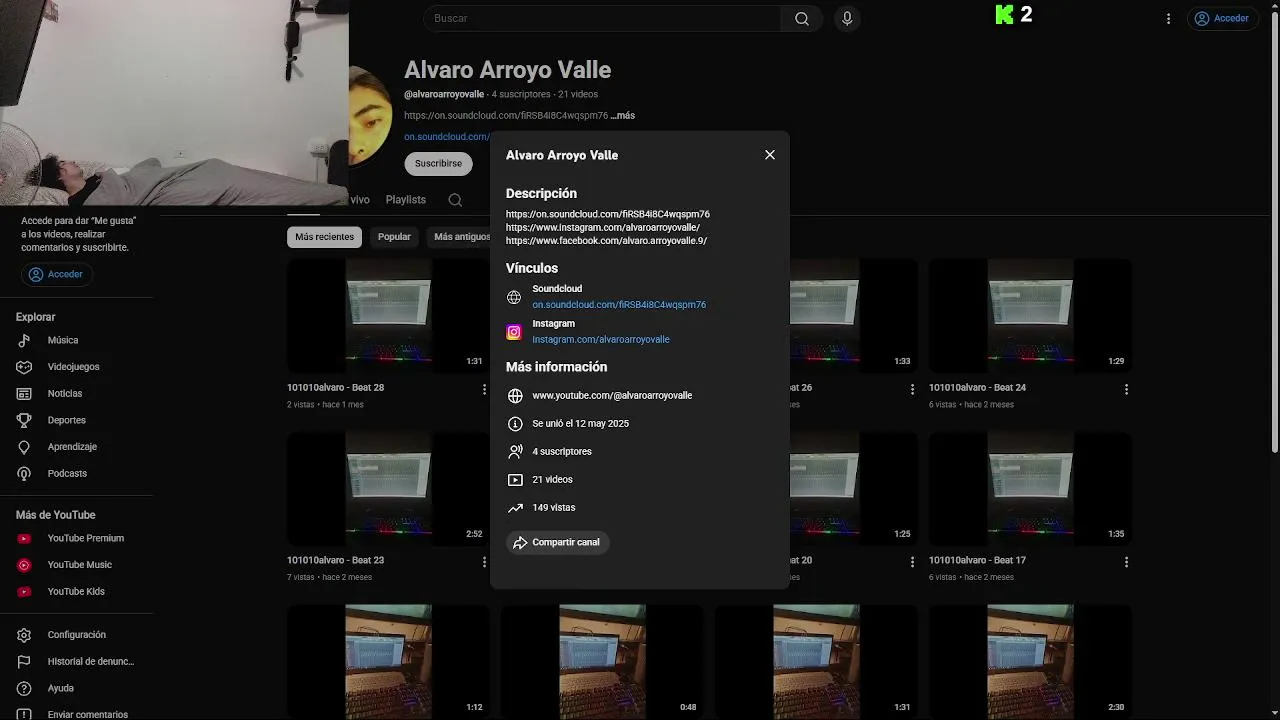1280x720 pixels.
Task: Click the Instagram logo icon in dialog
Action: point(514,332)
